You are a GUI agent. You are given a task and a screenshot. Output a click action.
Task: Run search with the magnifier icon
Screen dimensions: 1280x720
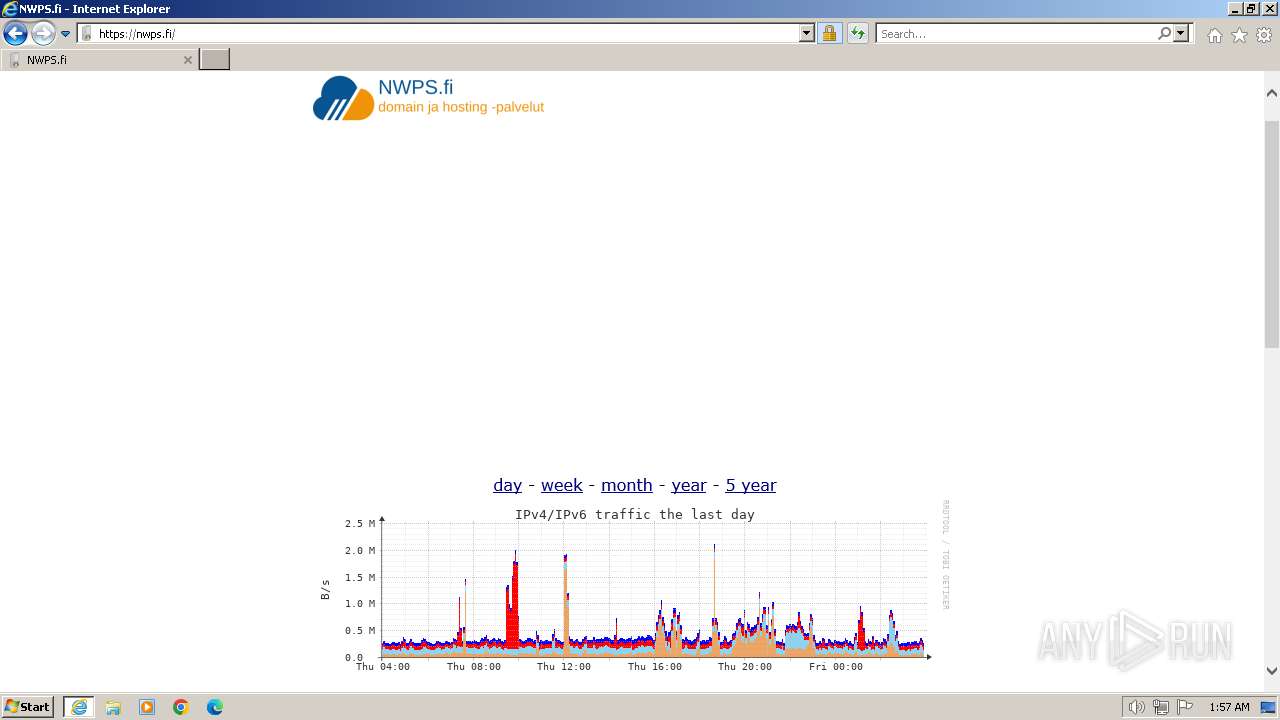[x=1164, y=34]
